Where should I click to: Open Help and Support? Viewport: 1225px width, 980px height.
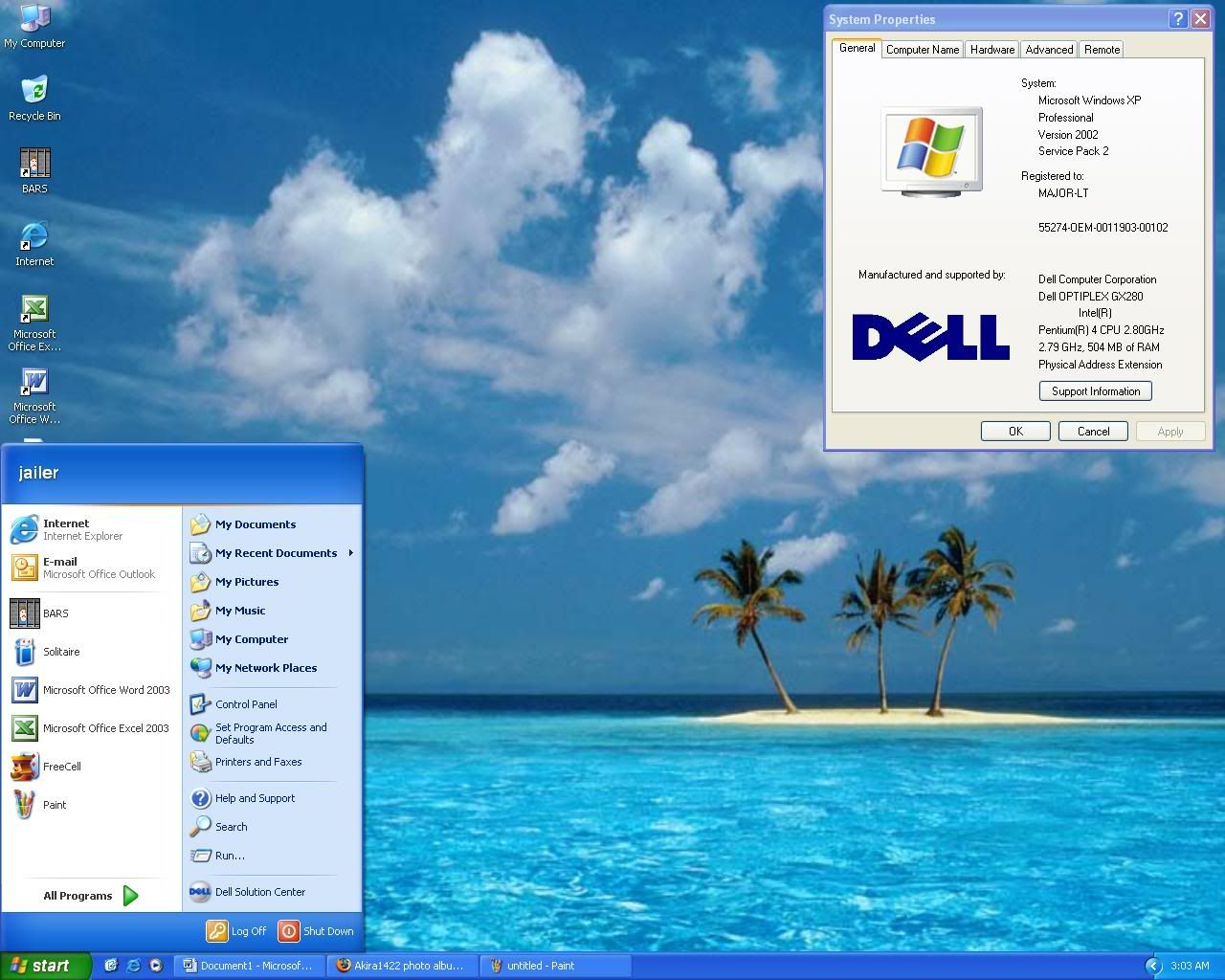[x=255, y=798]
